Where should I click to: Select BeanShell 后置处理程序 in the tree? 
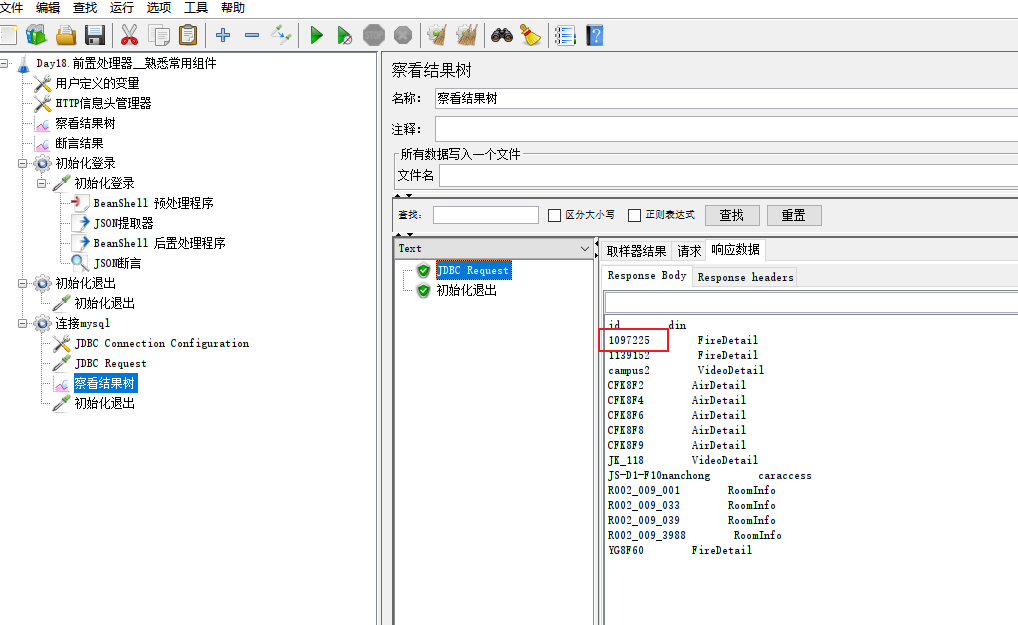159,243
